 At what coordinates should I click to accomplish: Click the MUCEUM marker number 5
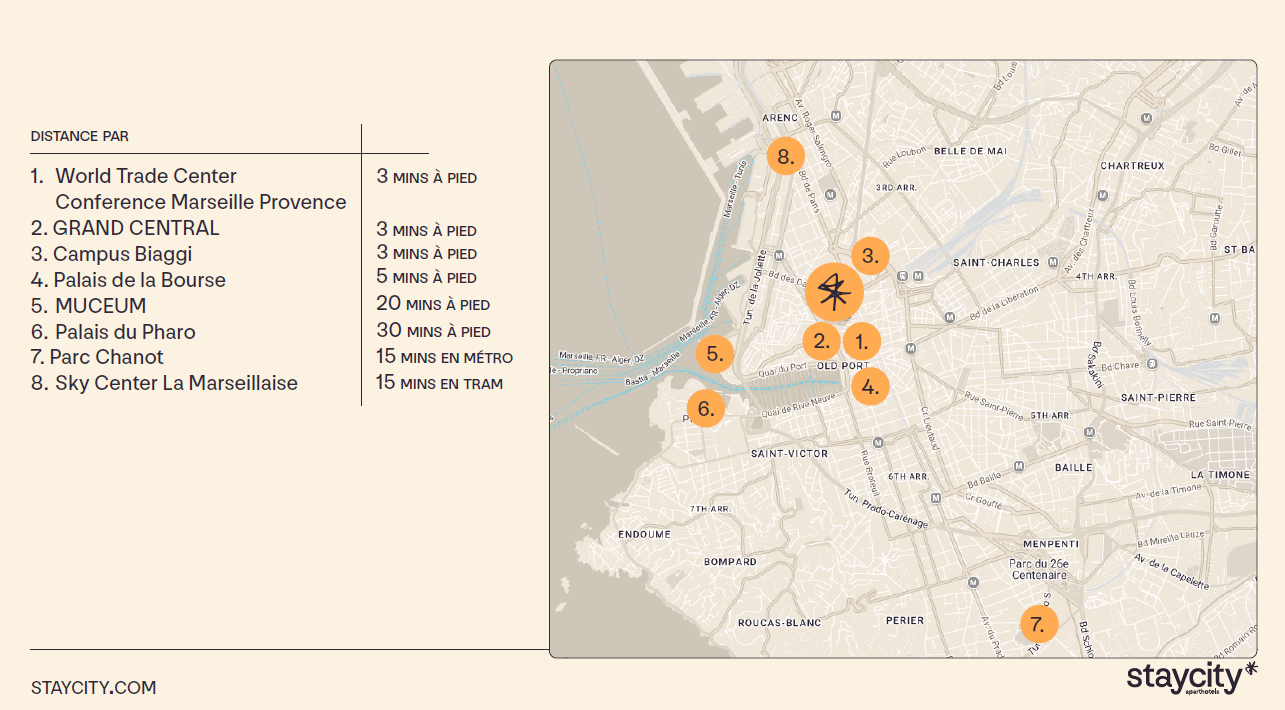pos(715,353)
